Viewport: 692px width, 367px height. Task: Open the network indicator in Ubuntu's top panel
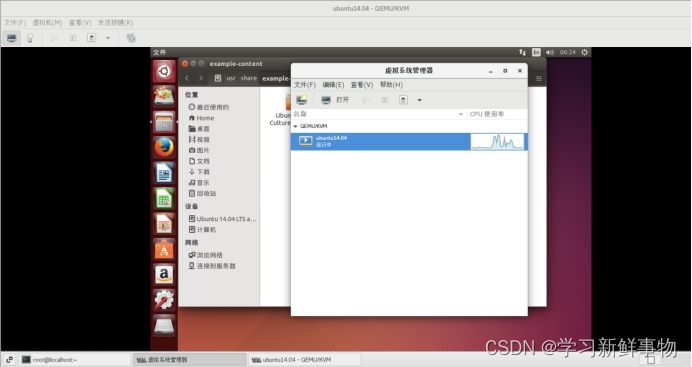pos(523,52)
